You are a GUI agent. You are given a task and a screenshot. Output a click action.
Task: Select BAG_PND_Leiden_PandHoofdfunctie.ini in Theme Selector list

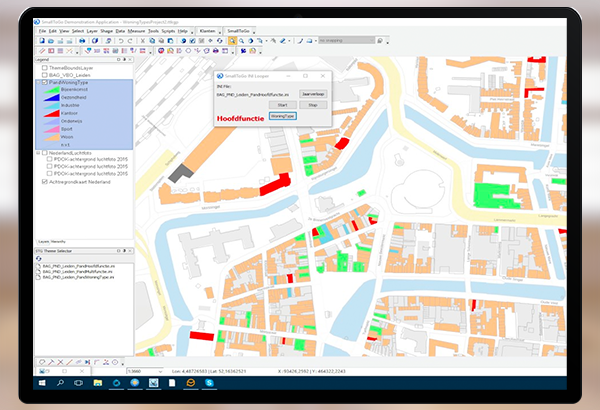(x=79, y=266)
